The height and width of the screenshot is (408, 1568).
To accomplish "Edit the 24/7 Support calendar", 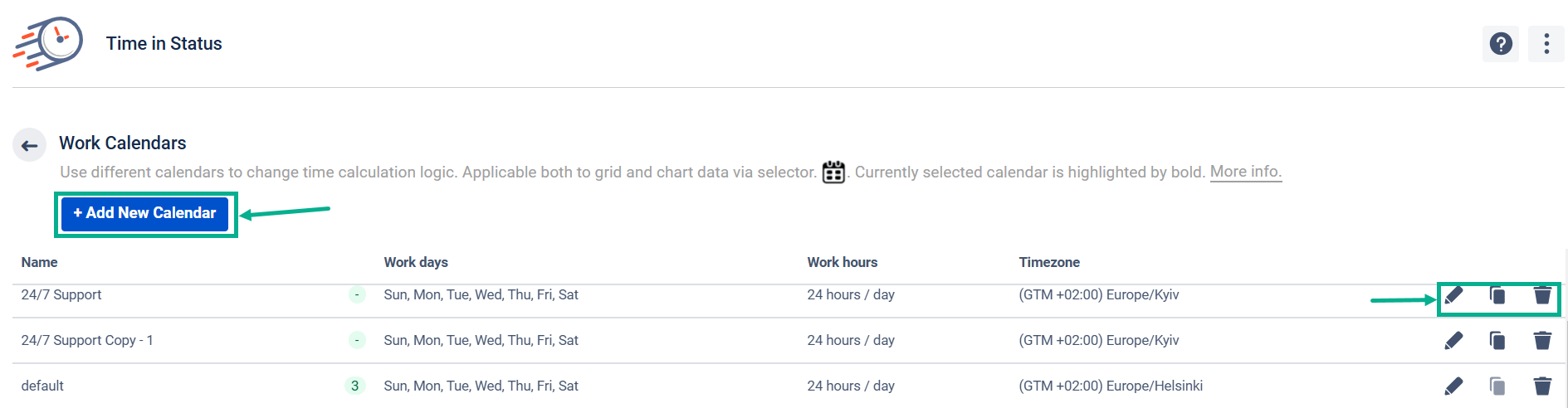I will [x=1453, y=295].
